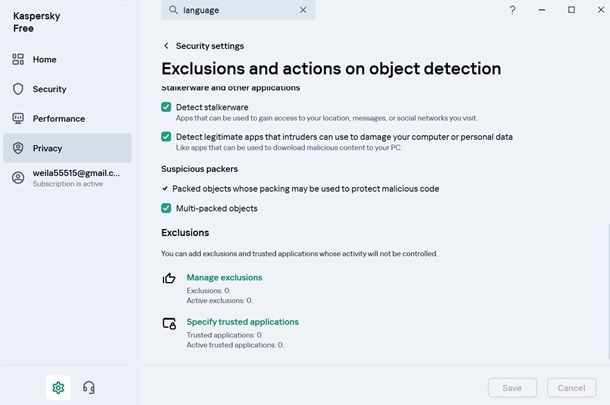Switch to the Security menu item
Screen dimensions: 610x405
[x=49, y=89]
